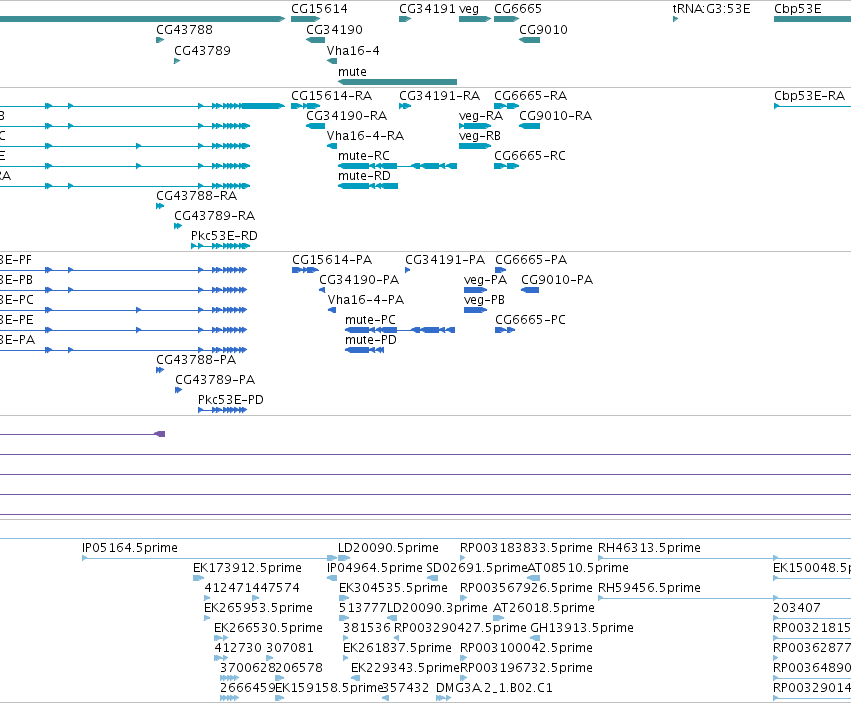This screenshot has height=703, width=851.
Task: Select protein CG15614-PA
Action: [332, 260]
